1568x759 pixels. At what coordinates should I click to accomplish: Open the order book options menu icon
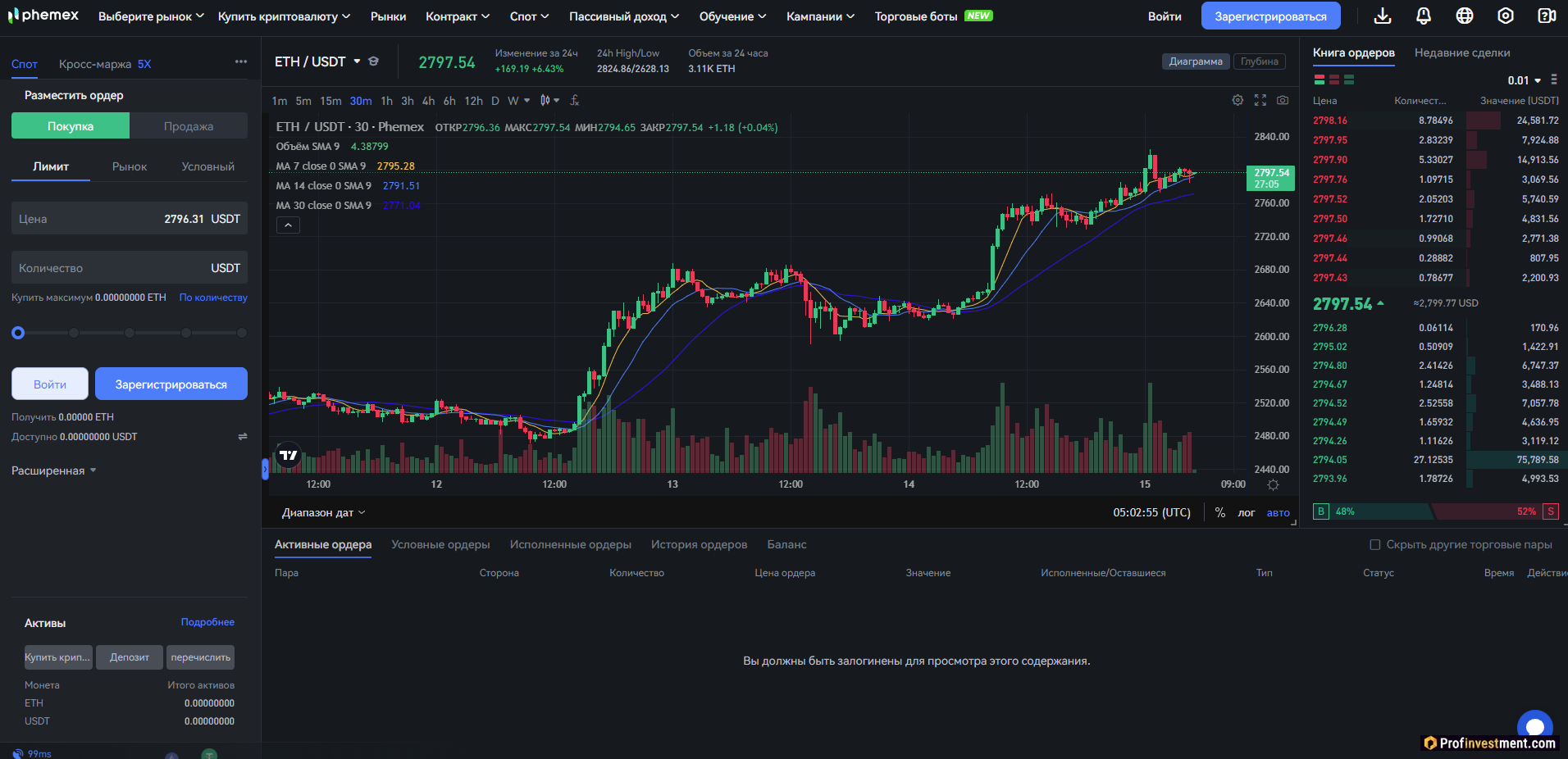click(x=1554, y=80)
